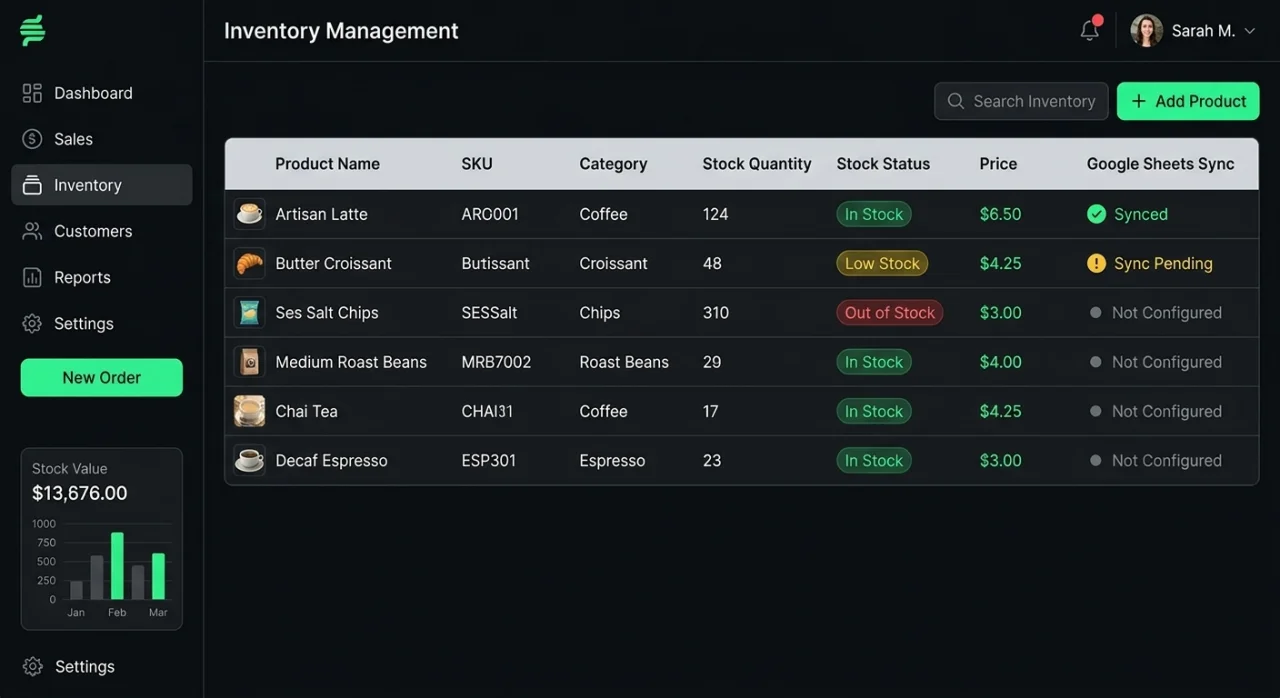Click the Chai Tea product image

250,411
